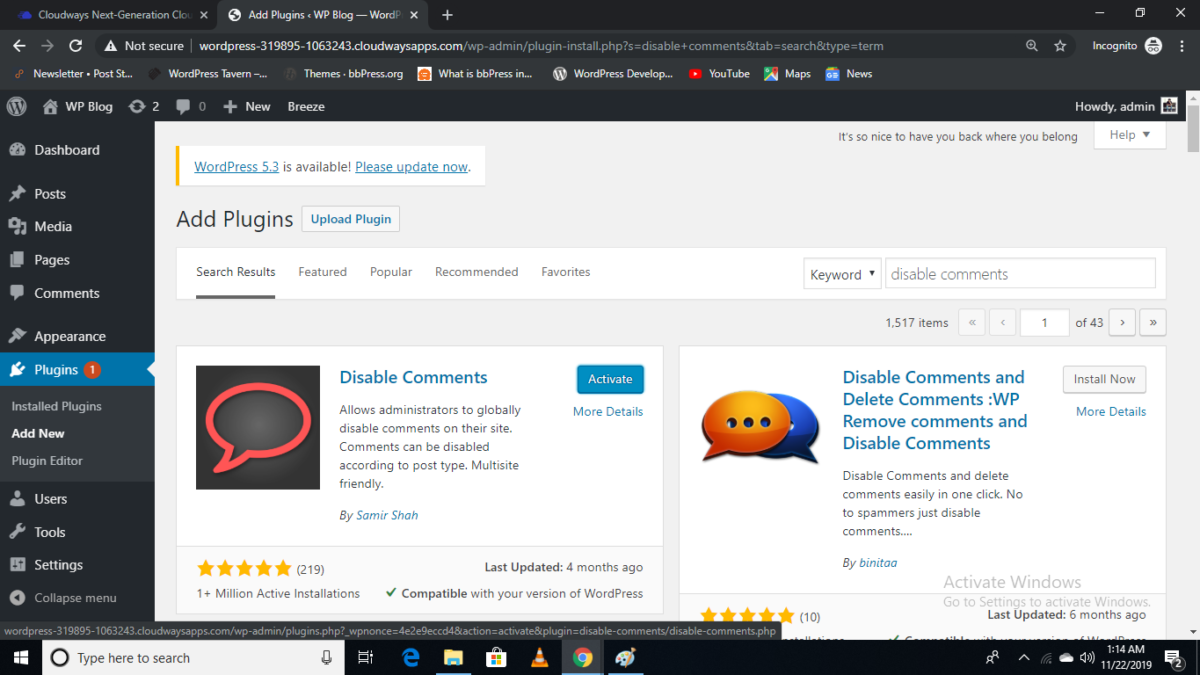Open VLC from the taskbar
1200x675 pixels.
[539, 657]
